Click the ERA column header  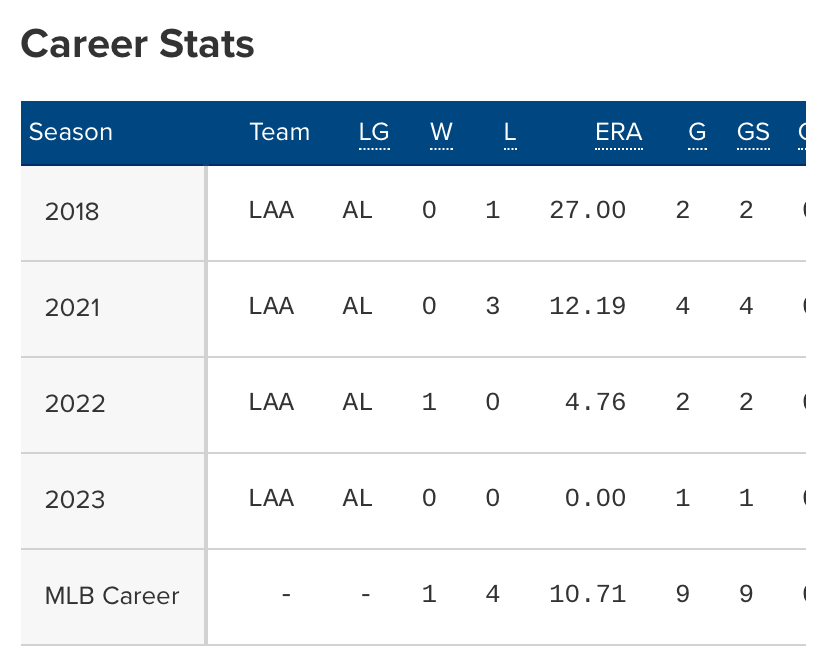(618, 132)
